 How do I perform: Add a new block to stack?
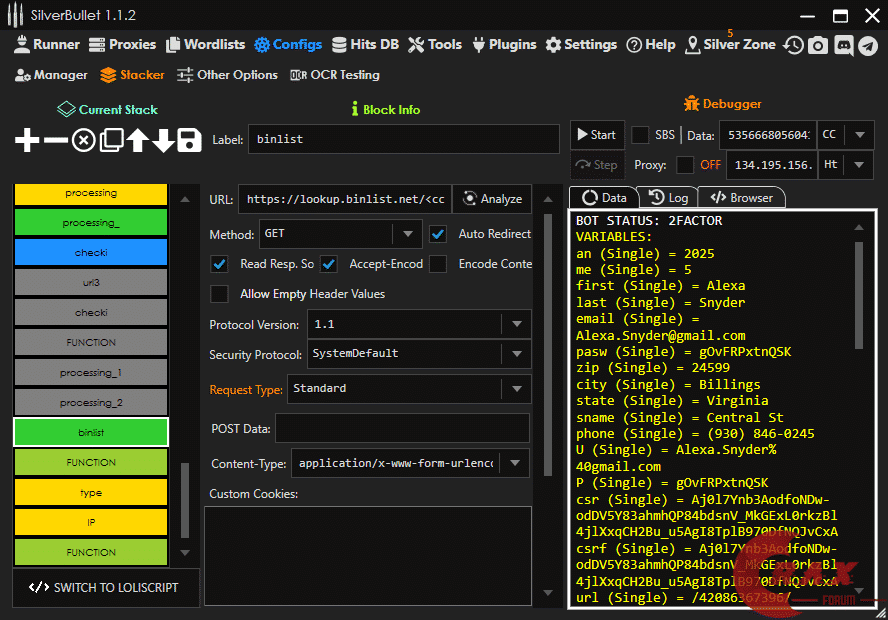(27, 140)
